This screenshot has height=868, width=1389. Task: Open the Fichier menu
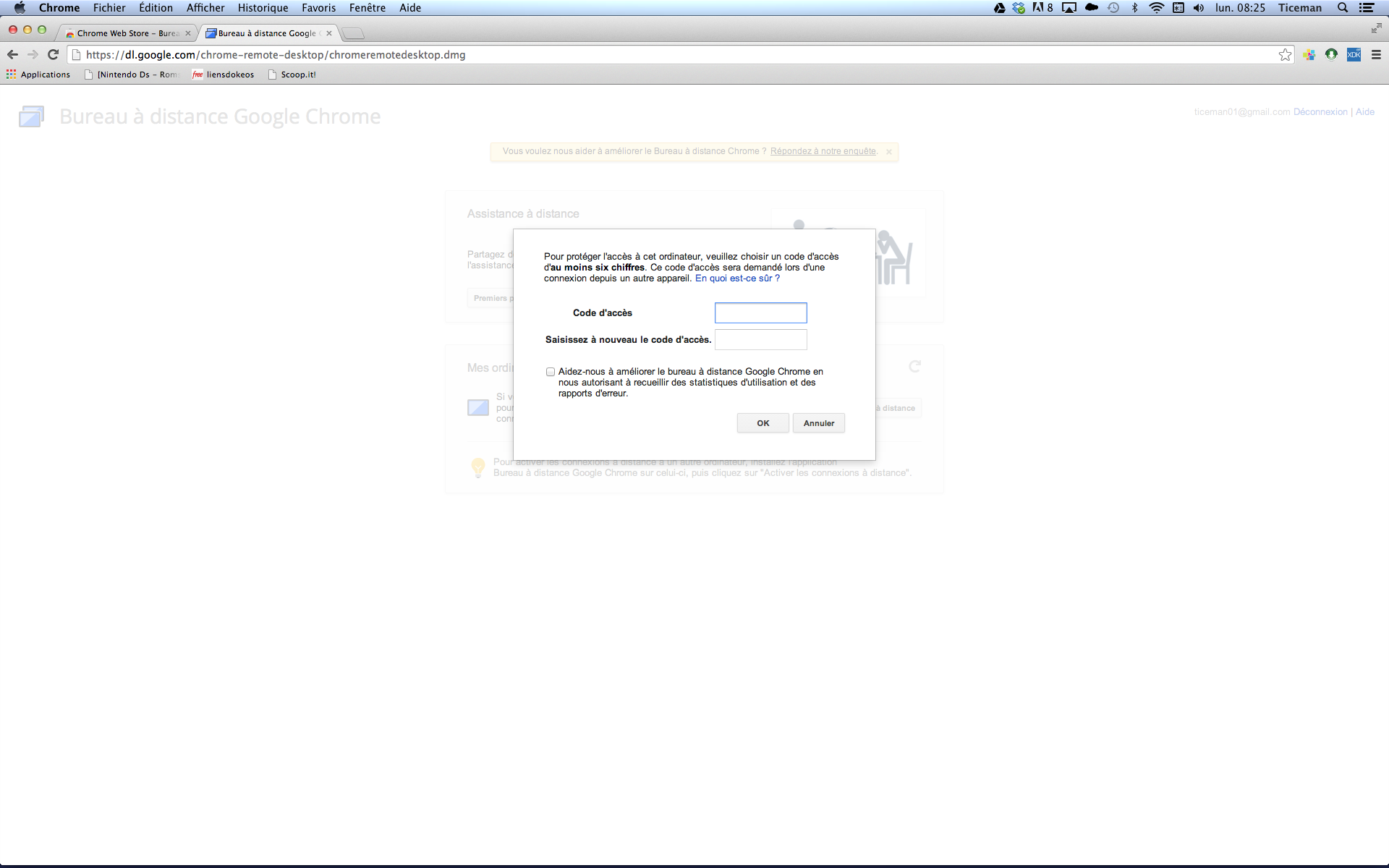[x=109, y=8]
